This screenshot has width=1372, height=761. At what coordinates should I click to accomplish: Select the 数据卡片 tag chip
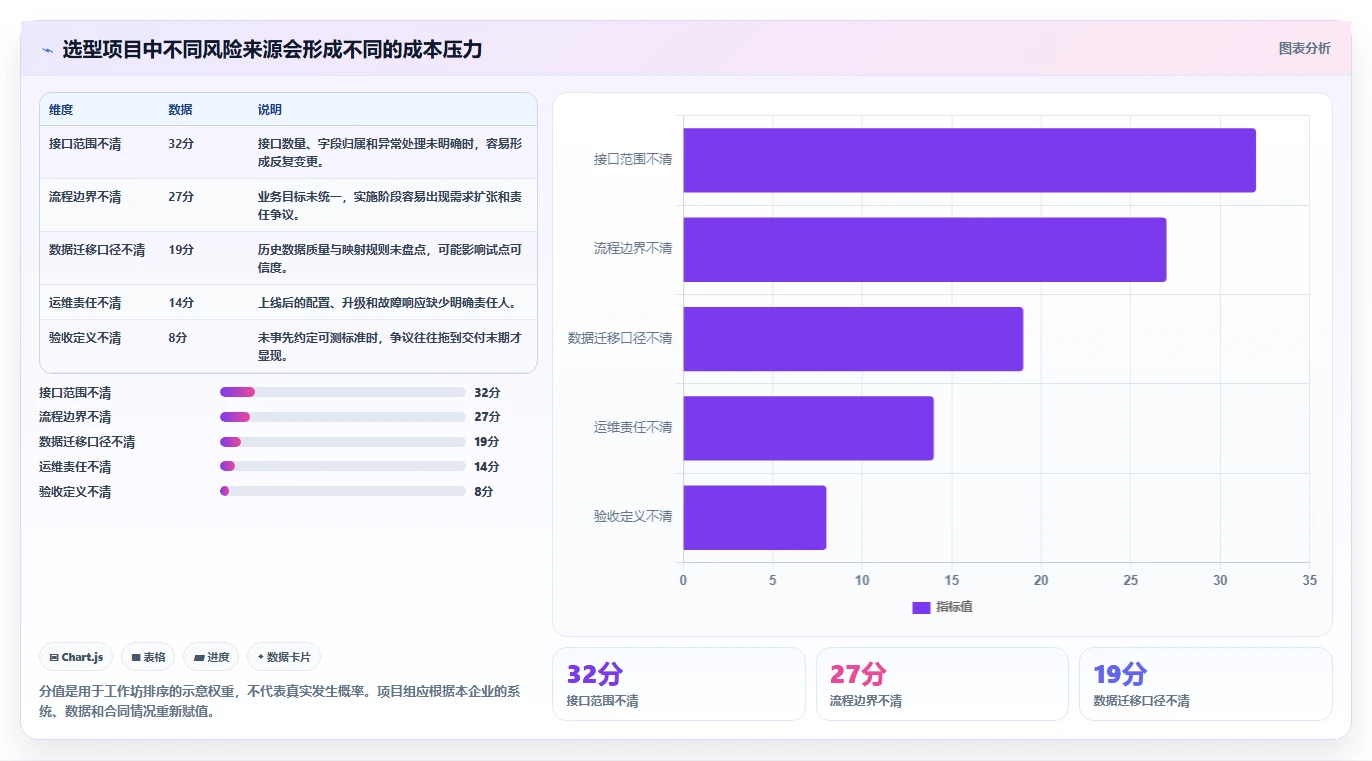coord(284,657)
